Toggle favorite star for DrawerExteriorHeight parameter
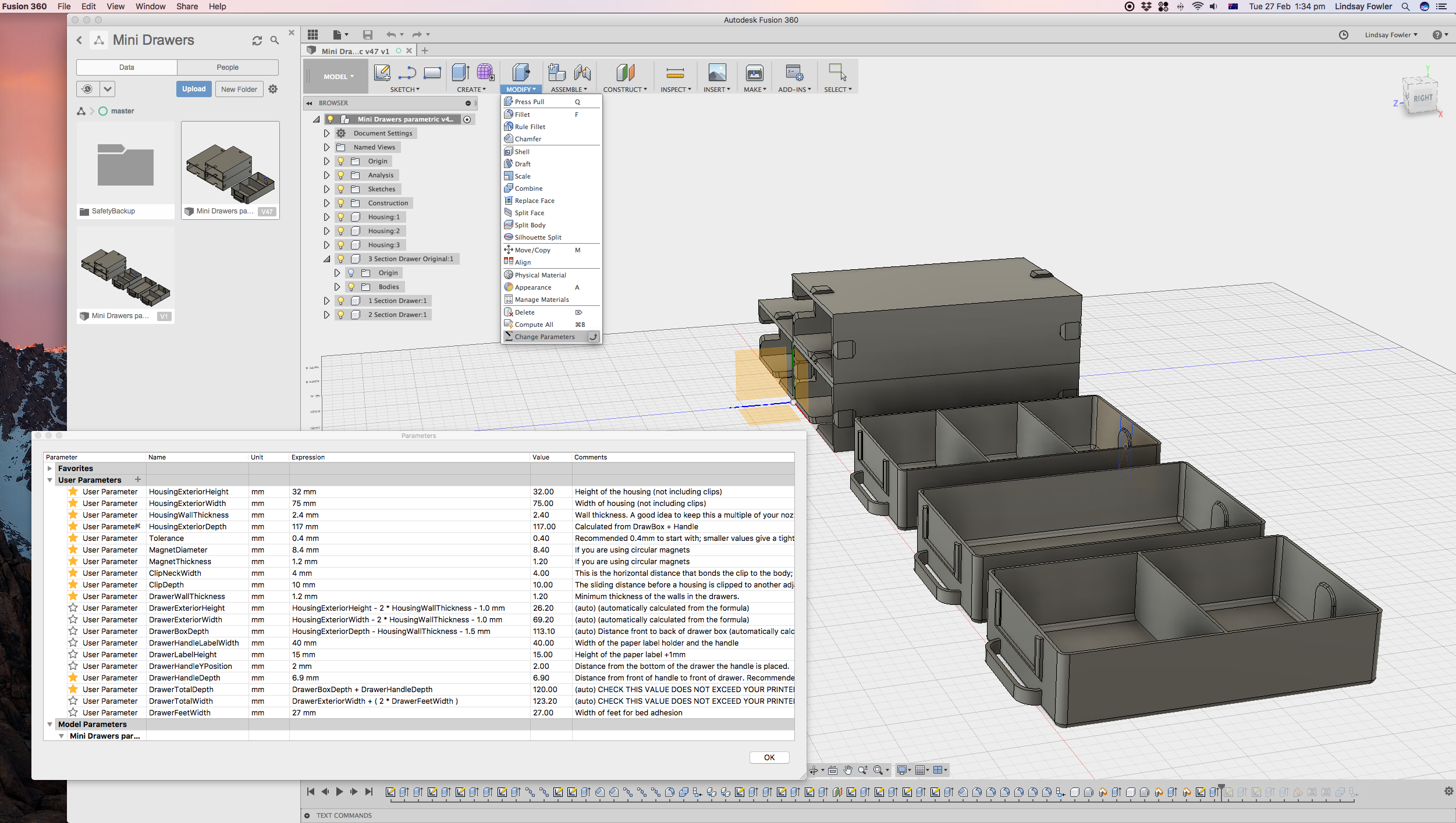The height and width of the screenshot is (823, 1456). (73, 608)
